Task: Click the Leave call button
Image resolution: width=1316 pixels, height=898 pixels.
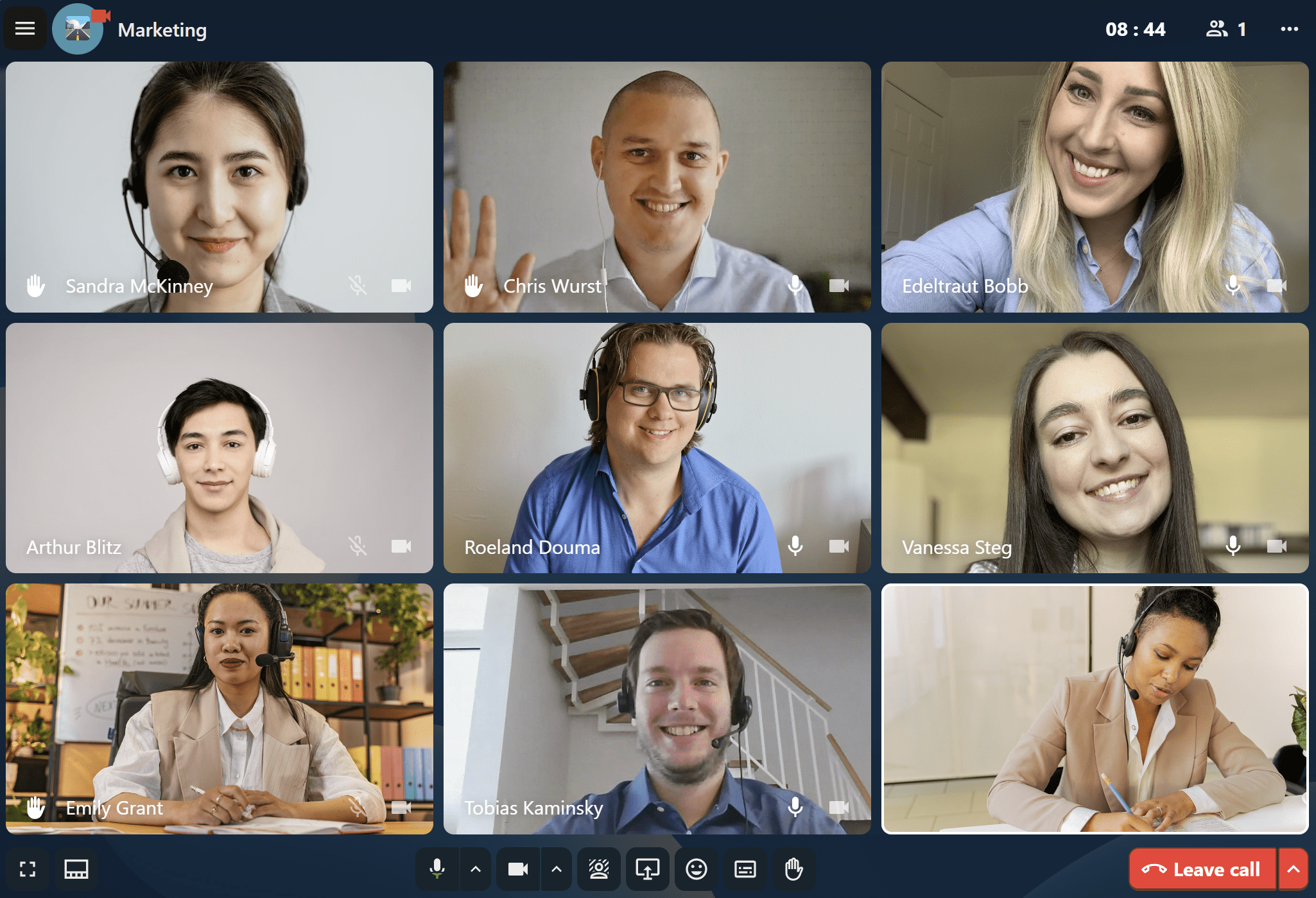Action: (x=1202, y=869)
